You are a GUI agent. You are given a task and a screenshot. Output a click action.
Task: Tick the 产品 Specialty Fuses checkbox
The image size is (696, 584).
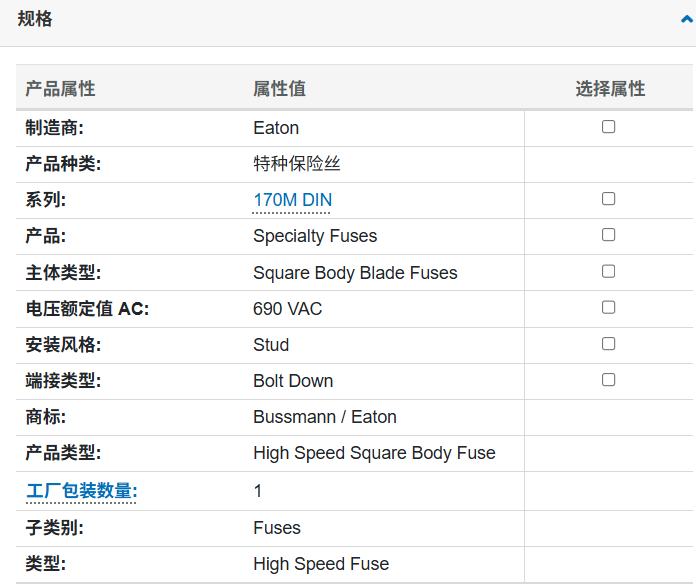pos(608,235)
